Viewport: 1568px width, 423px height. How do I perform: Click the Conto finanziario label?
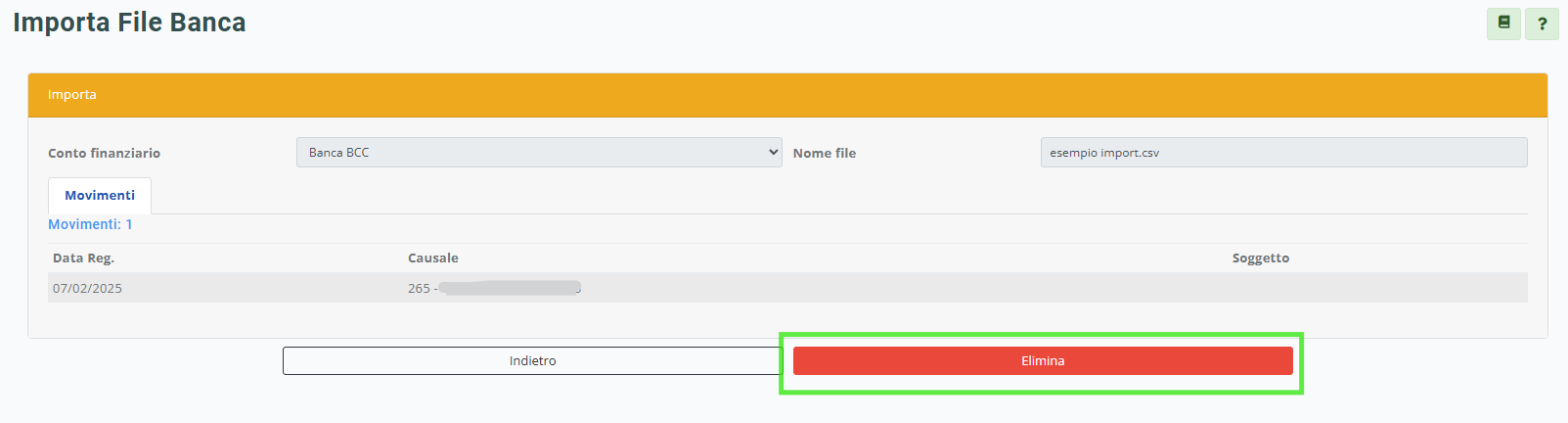click(104, 153)
